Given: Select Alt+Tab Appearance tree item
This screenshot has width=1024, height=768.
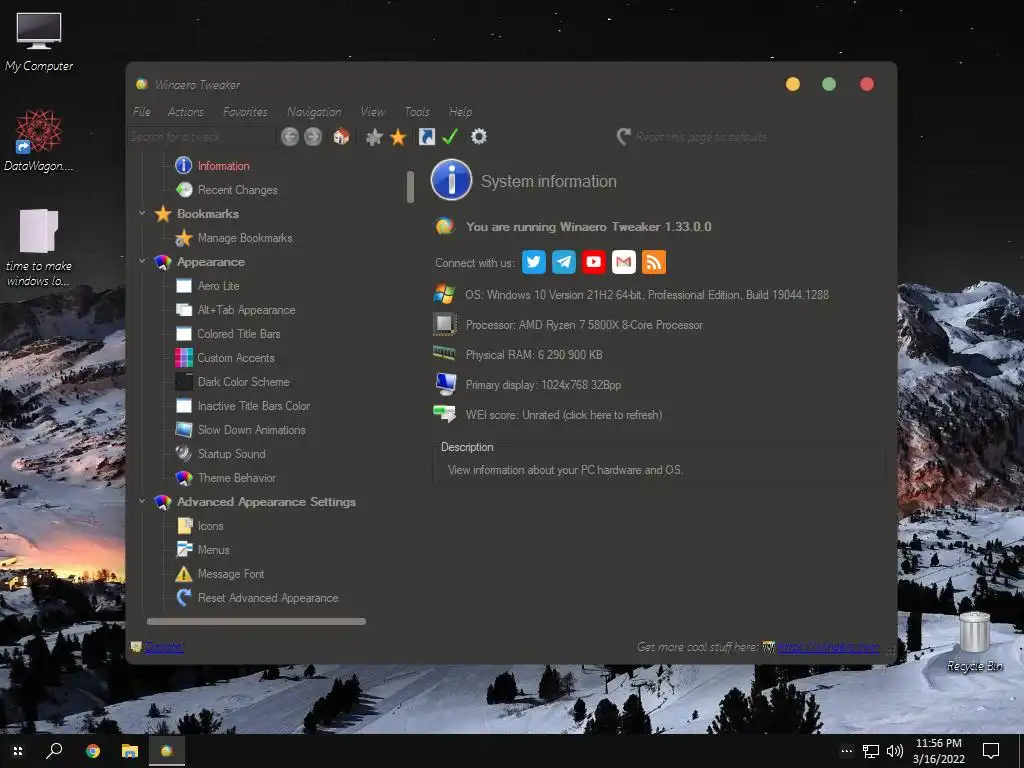Looking at the screenshot, I should point(246,310).
